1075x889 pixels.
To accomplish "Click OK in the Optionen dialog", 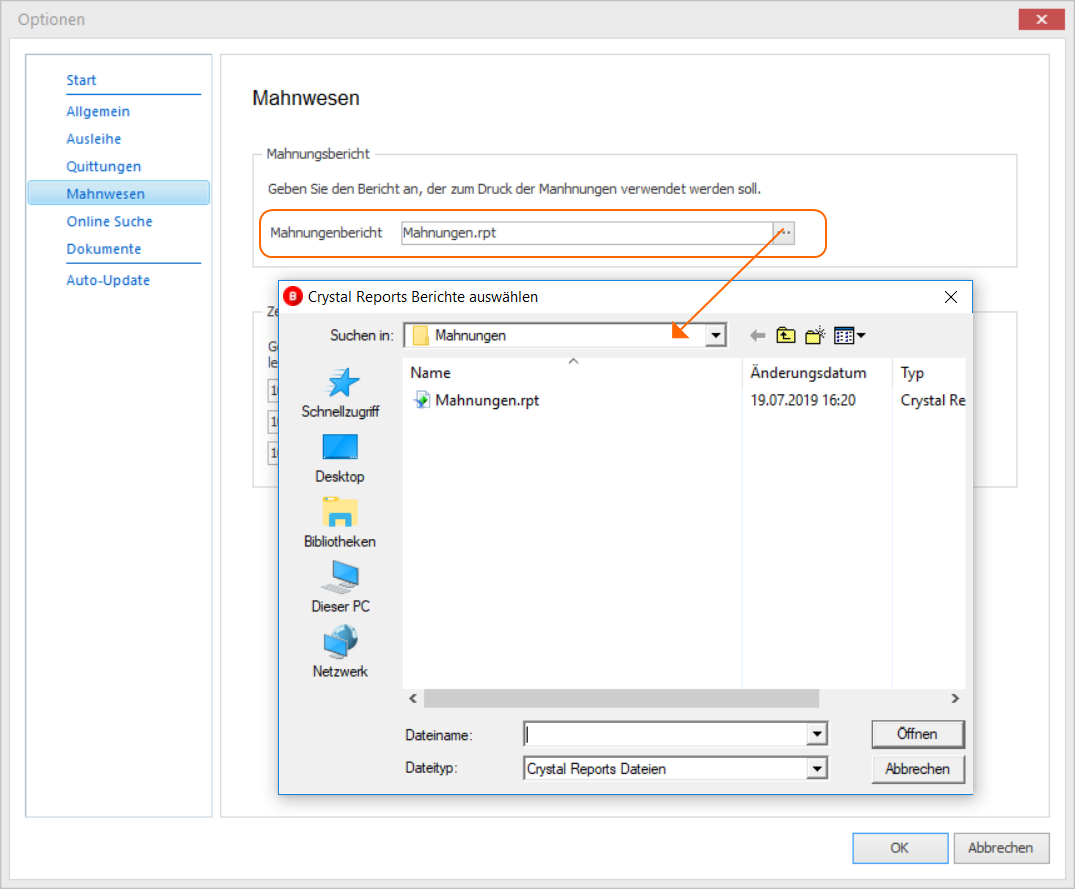I will (x=900, y=848).
